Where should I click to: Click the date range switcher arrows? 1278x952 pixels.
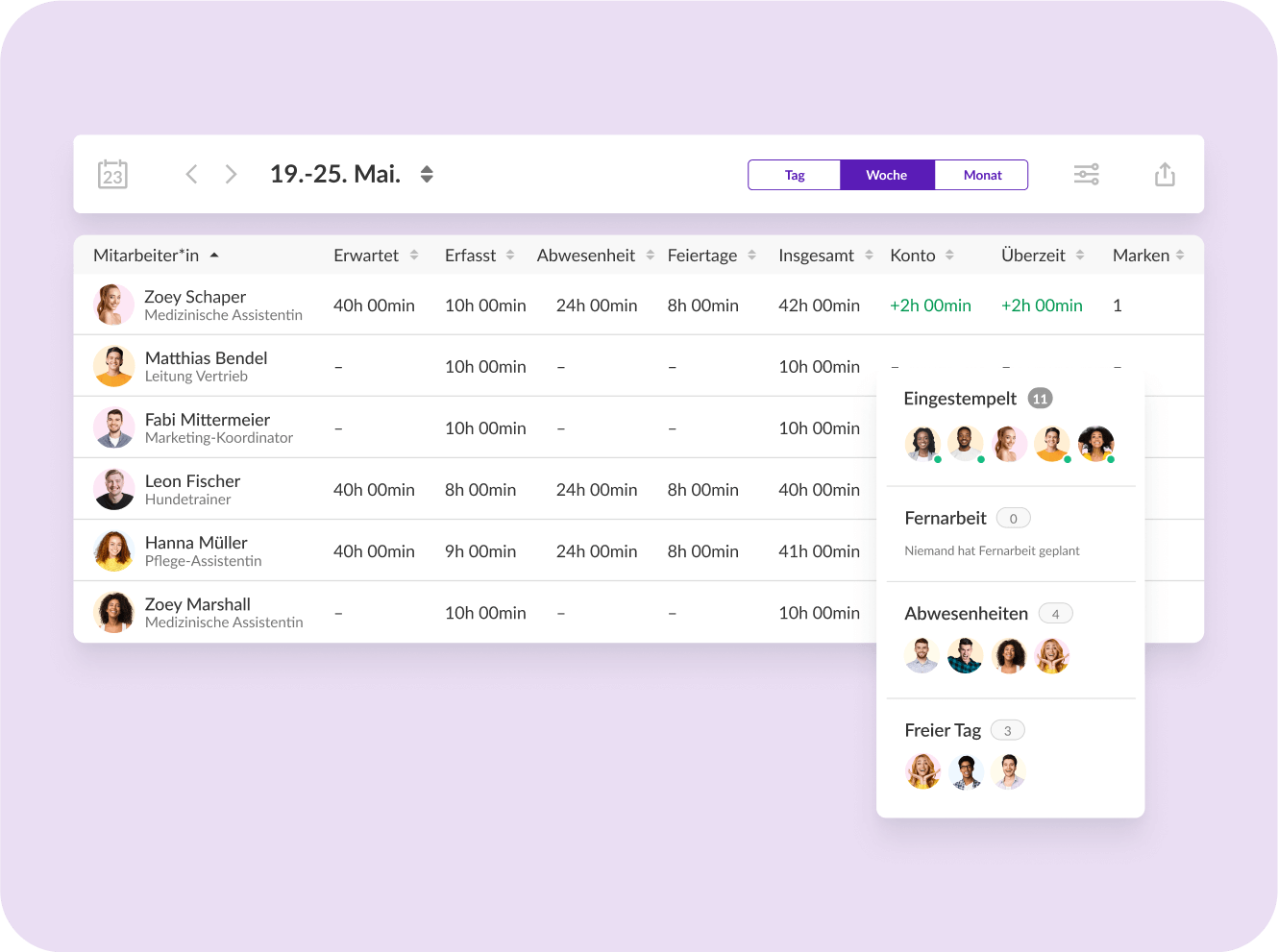point(427,174)
